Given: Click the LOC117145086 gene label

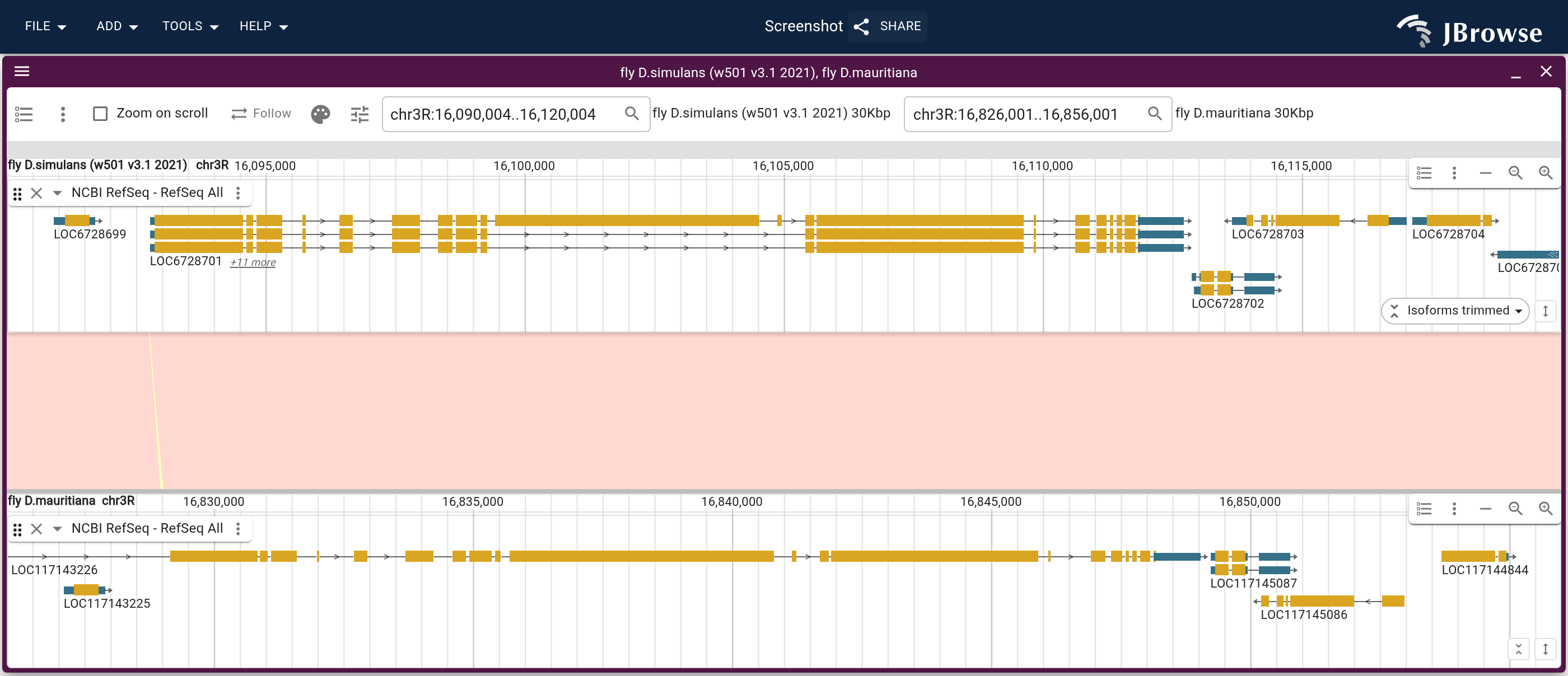Looking at the screenshot, I should pyautogui.click(x=1304, y=614).
